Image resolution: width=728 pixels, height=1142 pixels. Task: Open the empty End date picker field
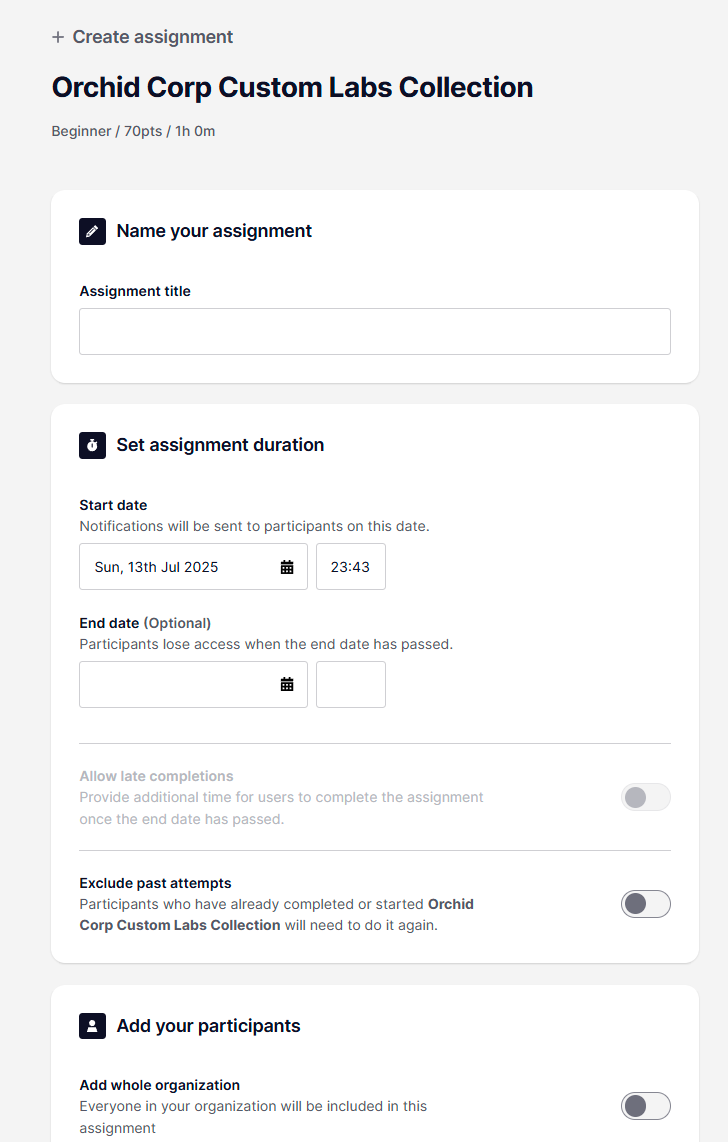pyautogui.click(x=194, y=685)
